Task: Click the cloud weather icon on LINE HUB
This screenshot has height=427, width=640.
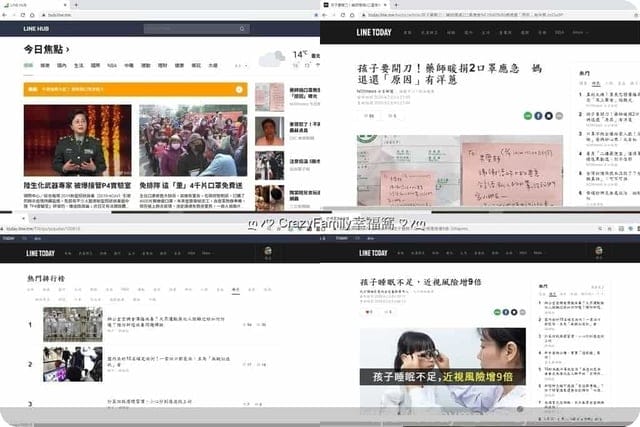Action: pos(272,59)
